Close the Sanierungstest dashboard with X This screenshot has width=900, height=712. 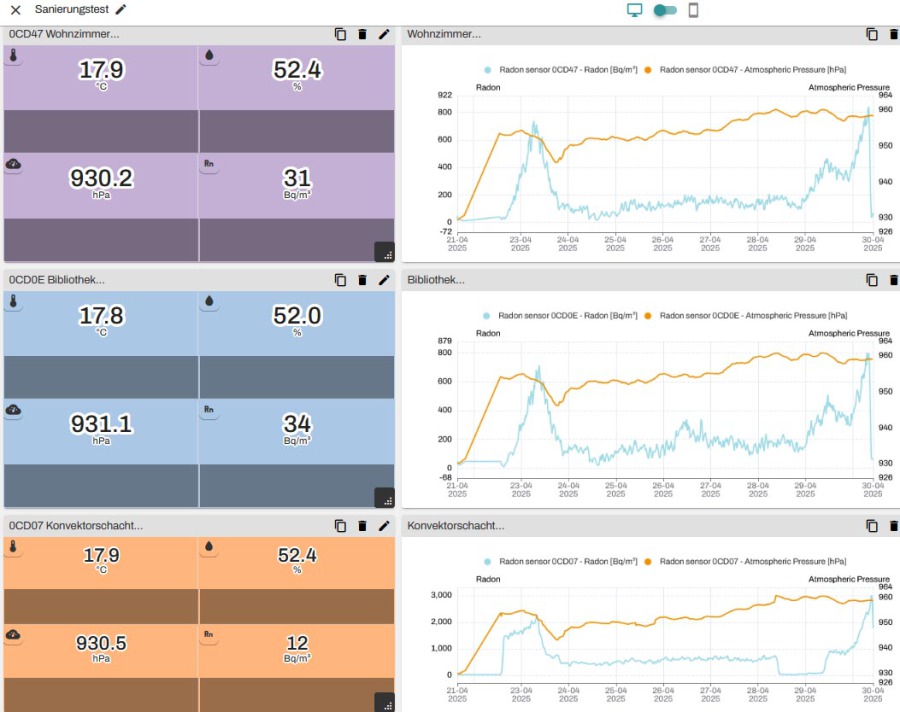tap(16, 10)
